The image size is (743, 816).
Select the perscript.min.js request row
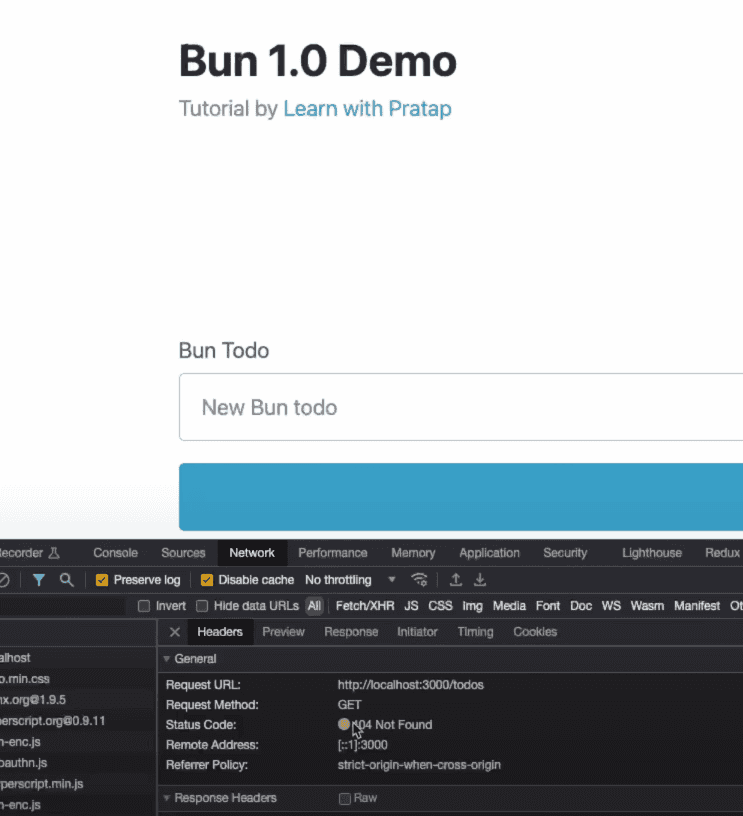(78, 784)
